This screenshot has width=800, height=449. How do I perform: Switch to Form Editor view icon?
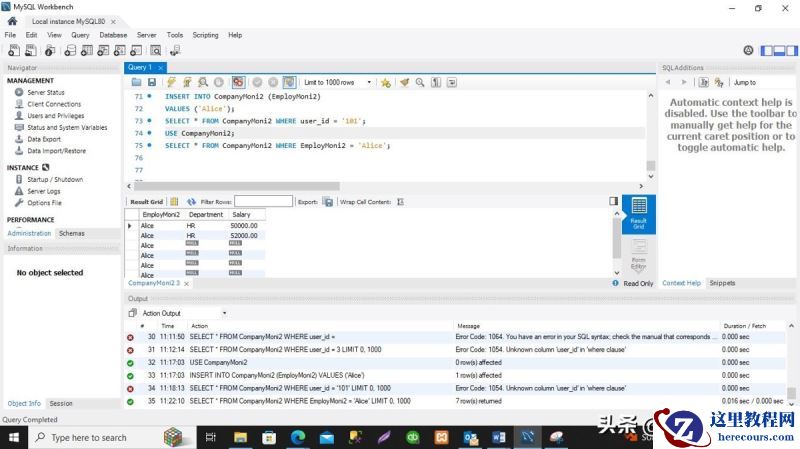coord(638,254)
